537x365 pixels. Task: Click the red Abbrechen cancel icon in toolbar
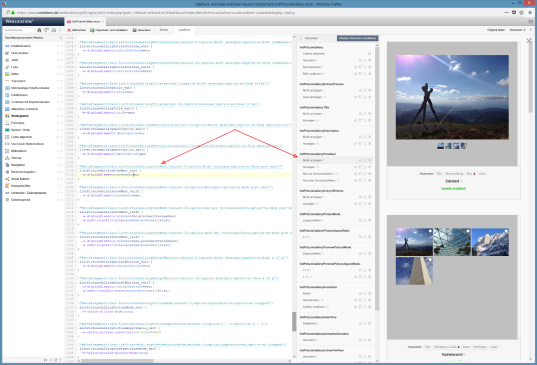click(69, 30)
